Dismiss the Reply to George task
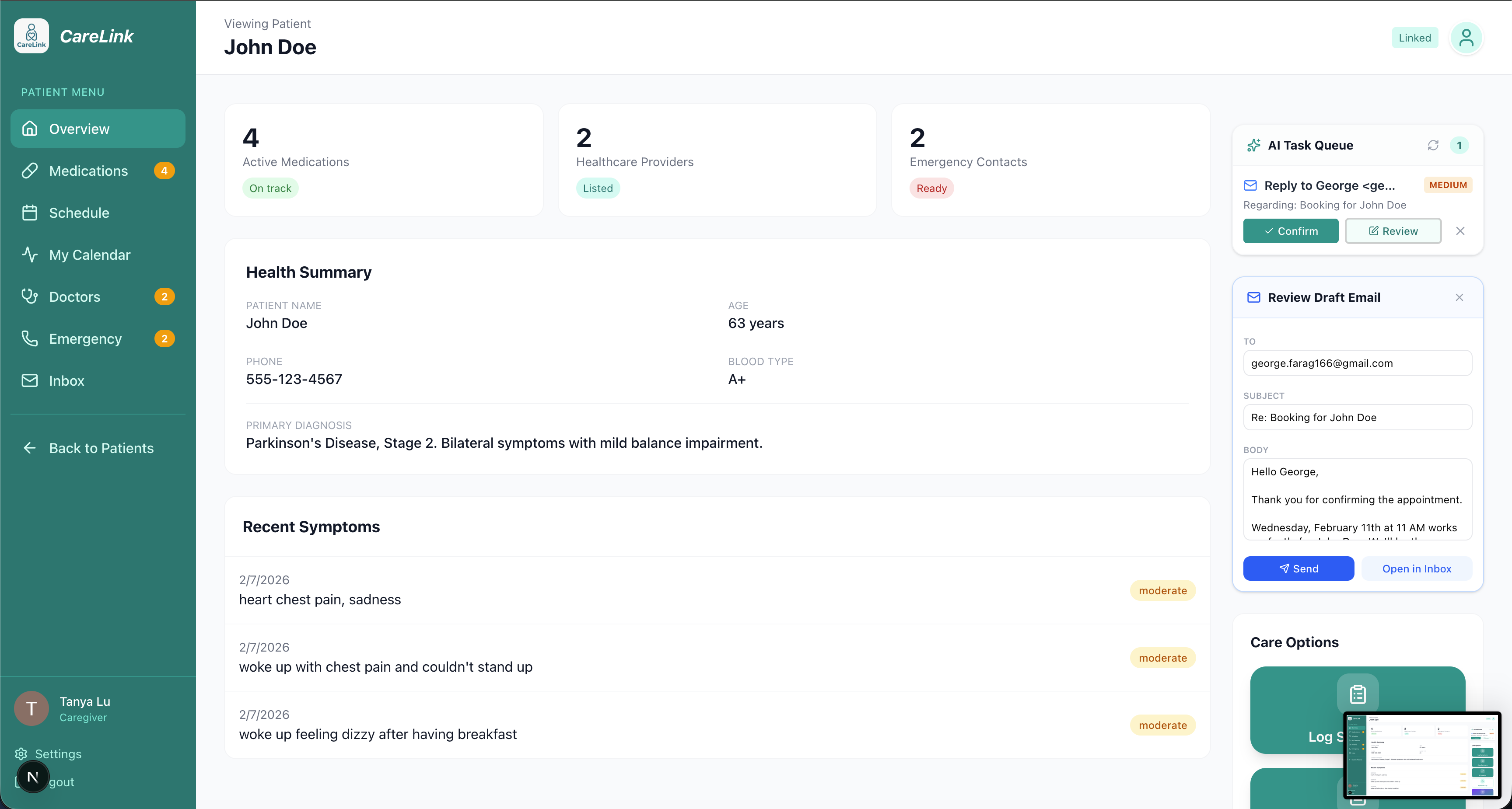Image resolution: width=1512 pixels, height=809 pixels. pyautogui.click(x=1460, y=231)
